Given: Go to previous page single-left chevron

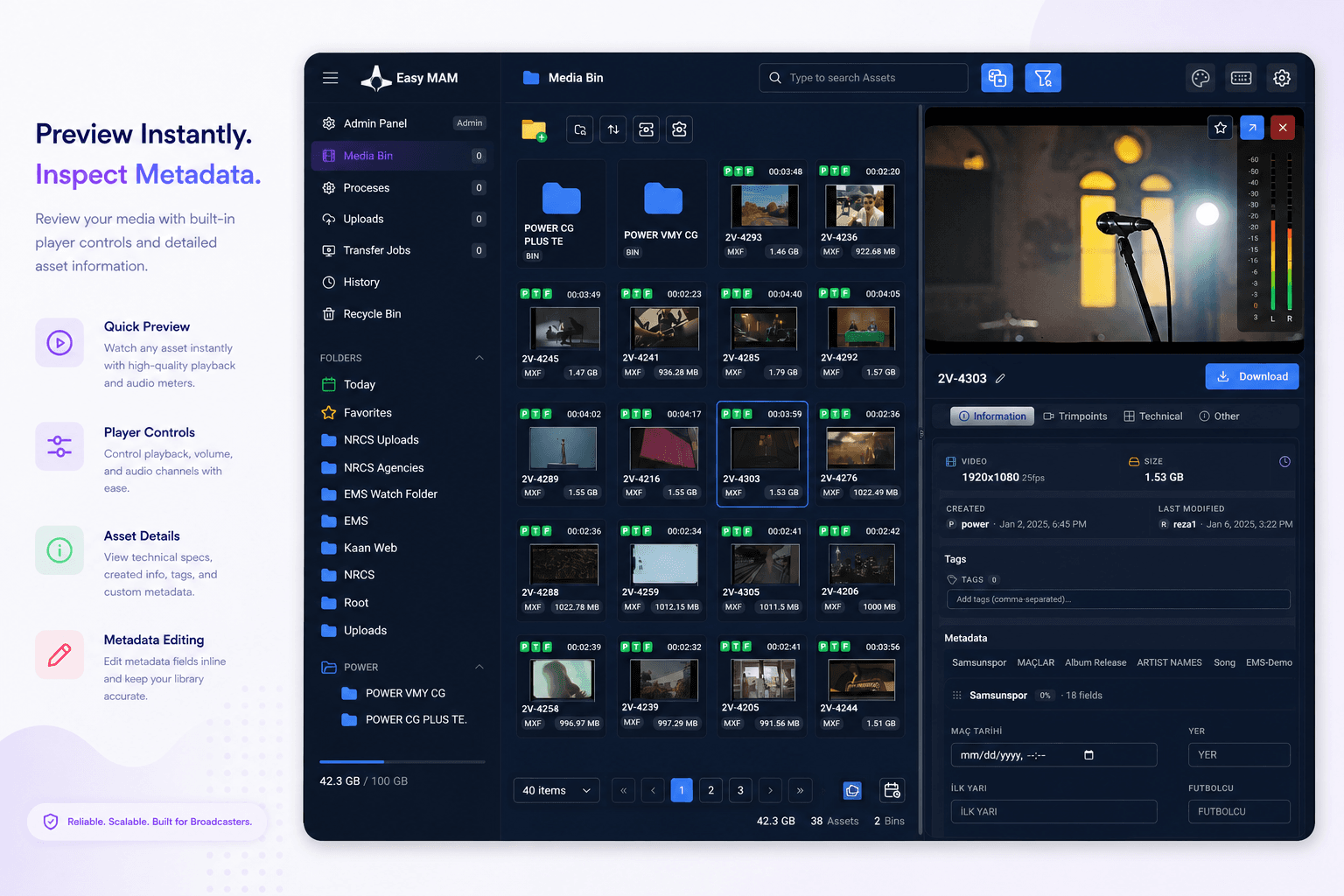Looking at the screenshot, I should click(653, 790).
